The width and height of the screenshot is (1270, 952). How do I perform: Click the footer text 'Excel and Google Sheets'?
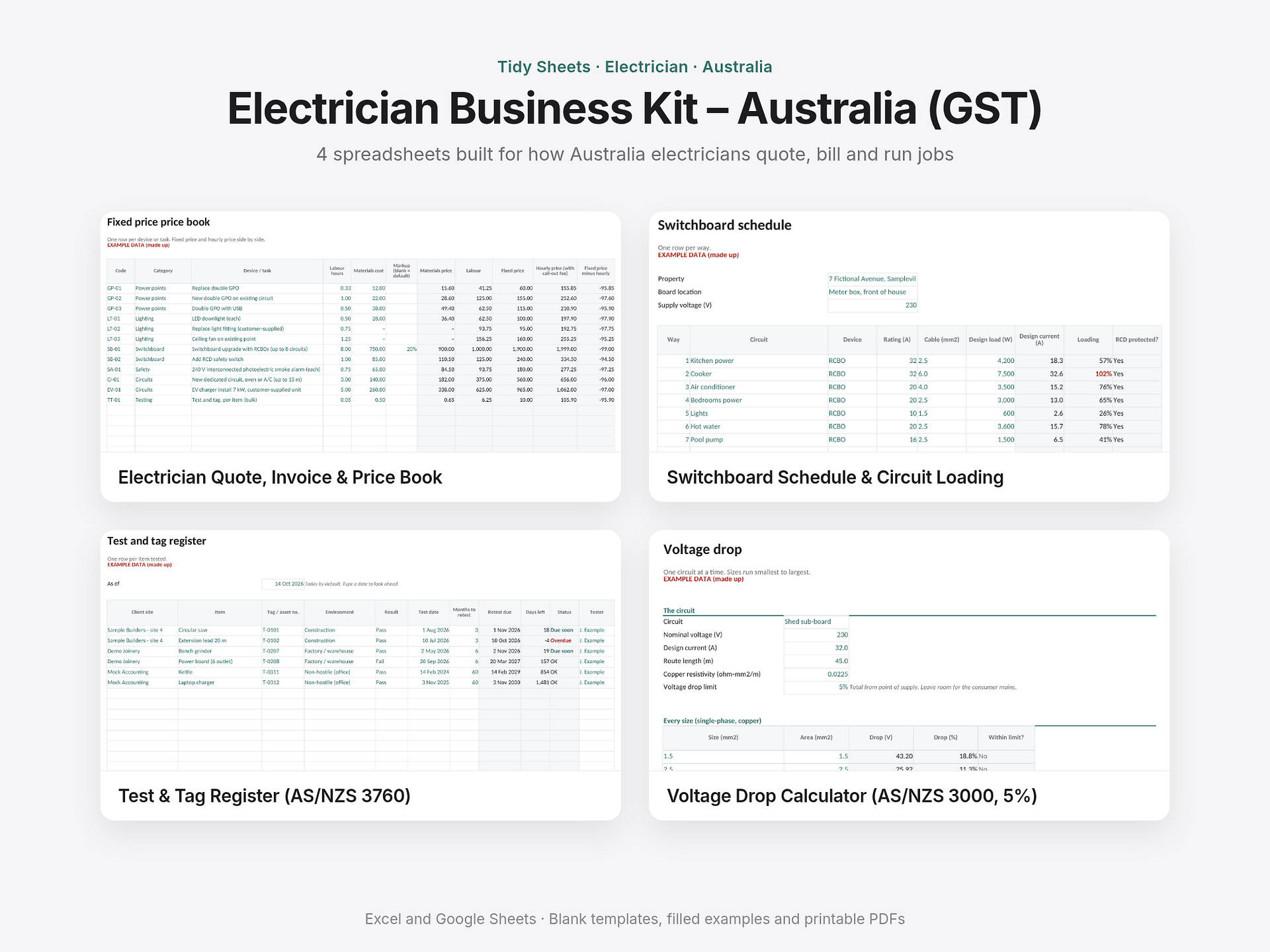(450, 919)
